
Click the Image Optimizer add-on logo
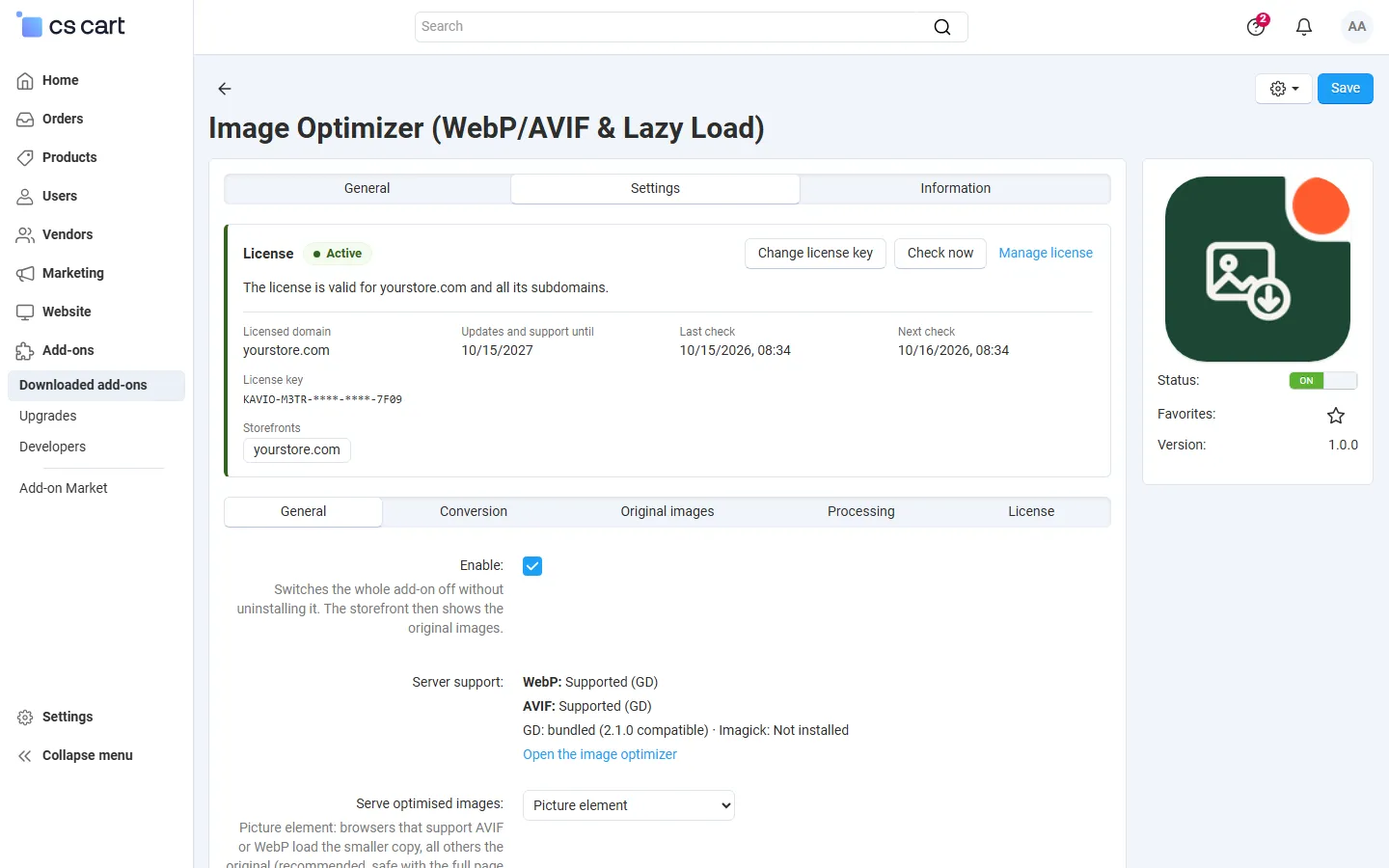(1258, 269)
